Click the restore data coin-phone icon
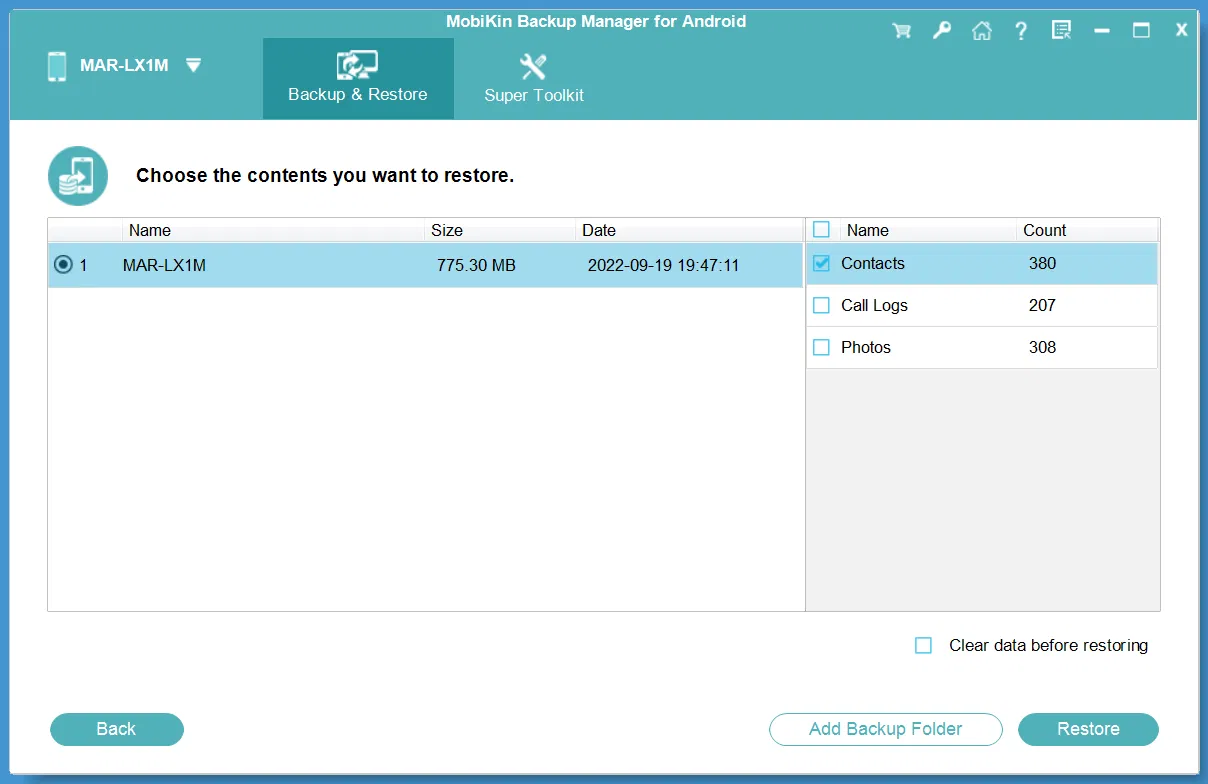Screen dimensions: 1208x784 [77, 175]
